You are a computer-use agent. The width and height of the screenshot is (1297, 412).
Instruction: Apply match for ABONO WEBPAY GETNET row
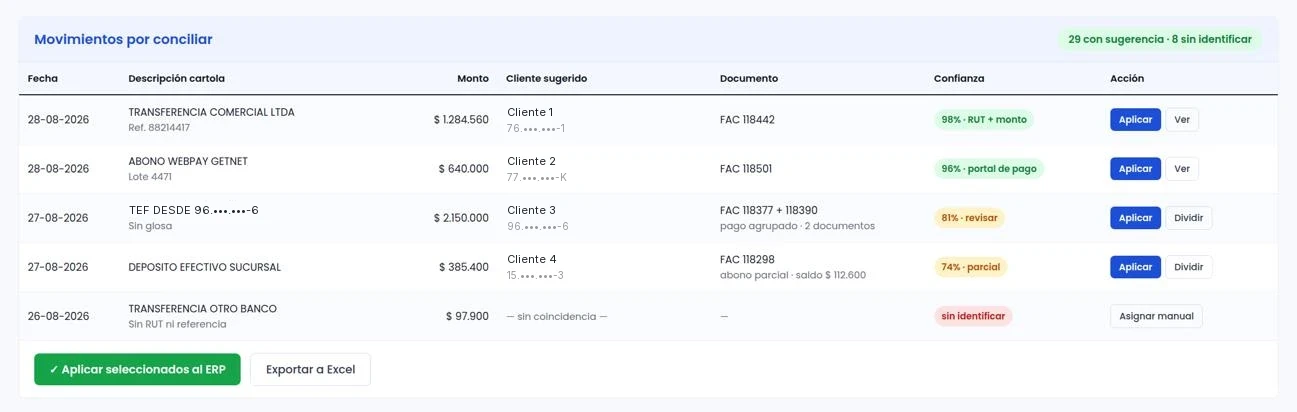tap(1135, 169)
